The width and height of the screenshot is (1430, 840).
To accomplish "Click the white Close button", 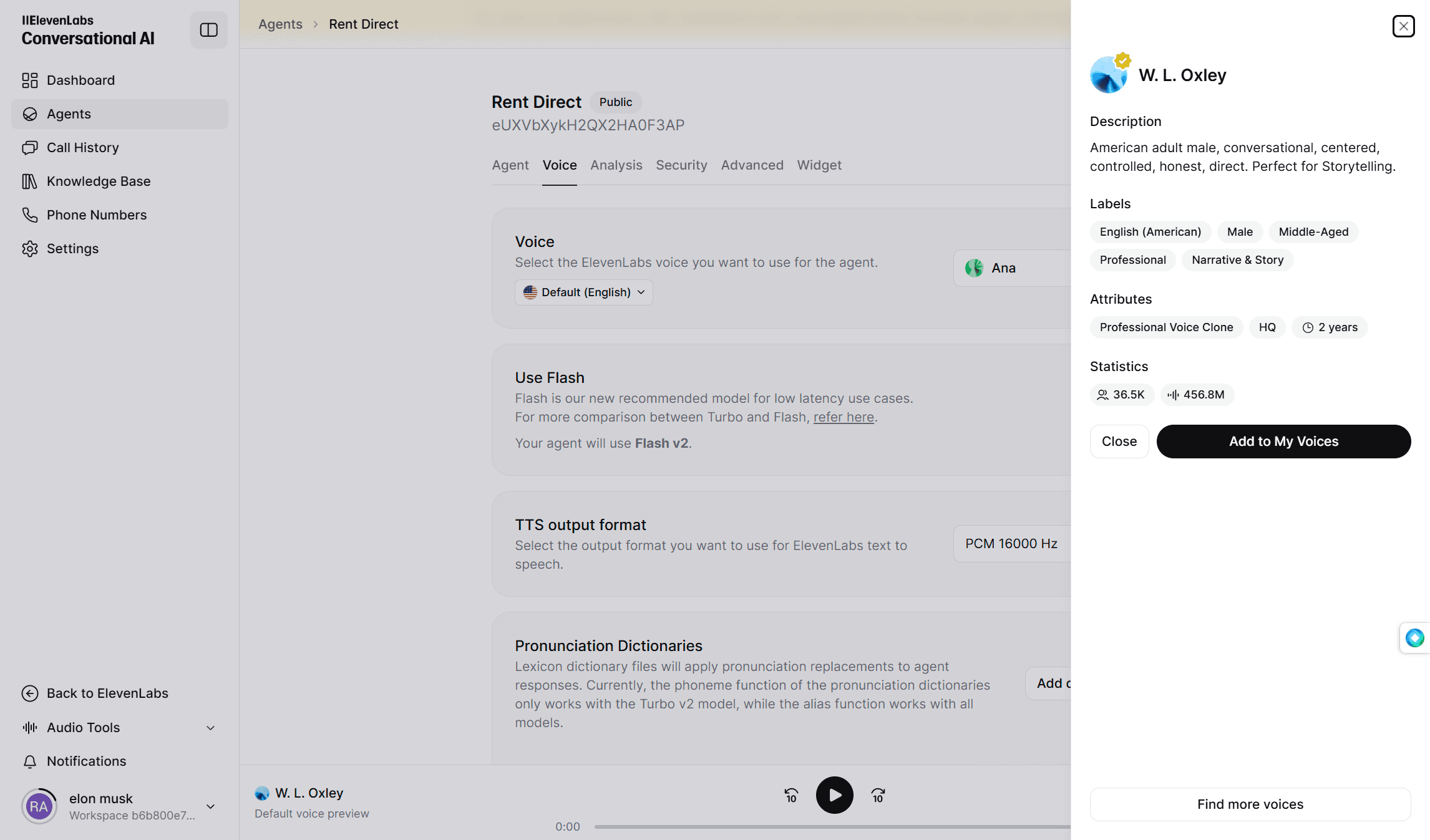I will pos(1119,442).
